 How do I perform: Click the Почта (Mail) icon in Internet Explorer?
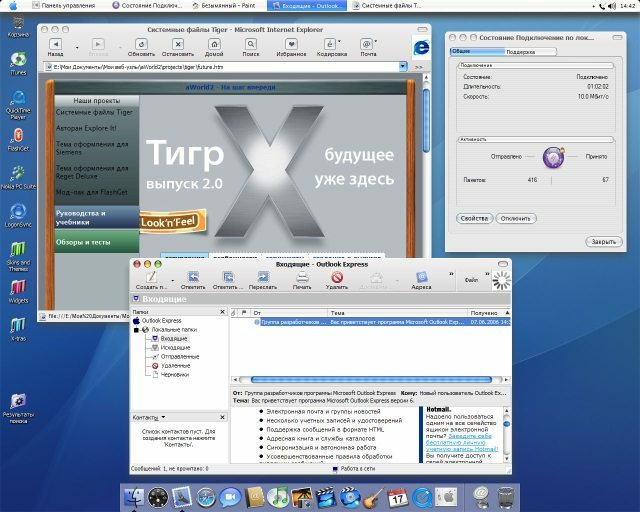click(x=367, y=44)
